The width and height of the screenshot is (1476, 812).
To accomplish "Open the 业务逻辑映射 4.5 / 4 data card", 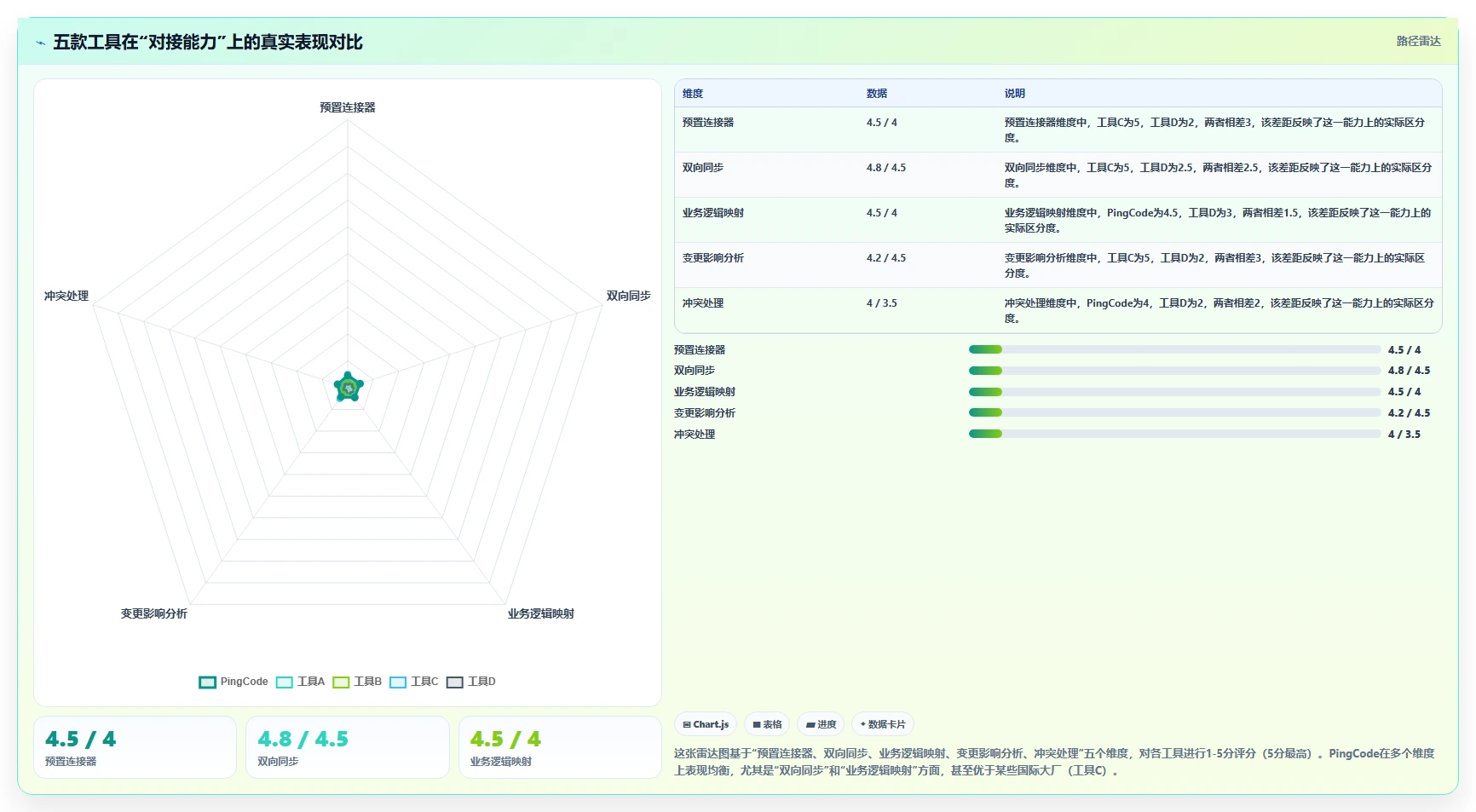I will (x=560, y=747).
